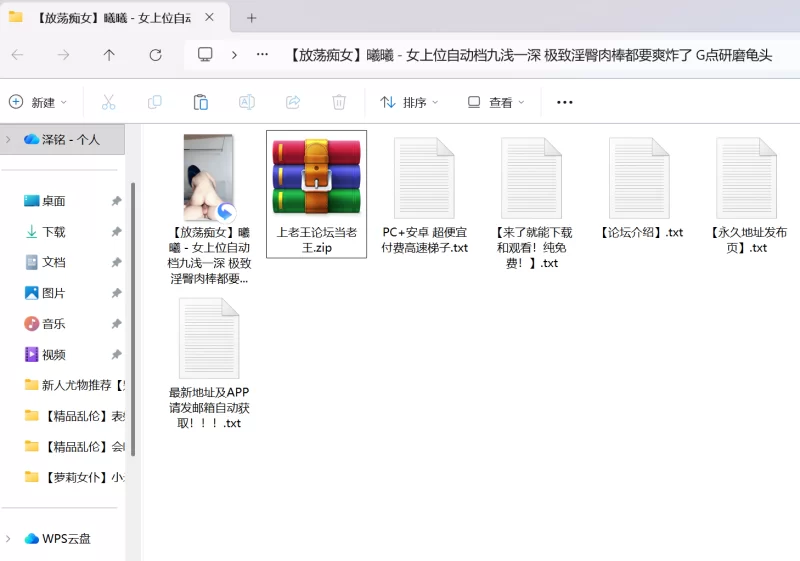Open the 新建 dropdown menu
The image size is (800, 561).
[x=38, y=102]
